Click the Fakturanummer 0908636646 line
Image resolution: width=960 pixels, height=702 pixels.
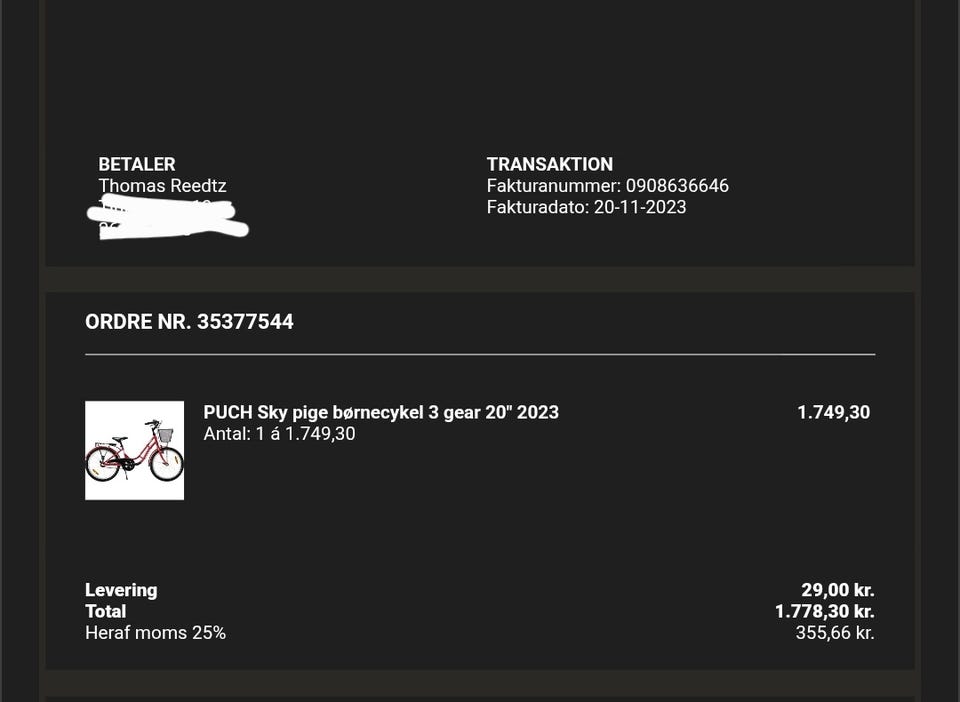(x=607, y=186)
